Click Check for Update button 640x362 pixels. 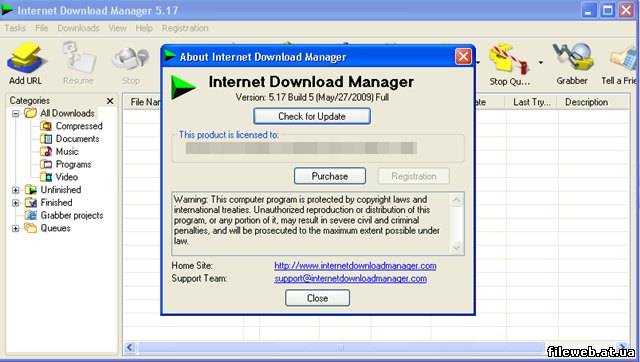[x=312, y=116]
